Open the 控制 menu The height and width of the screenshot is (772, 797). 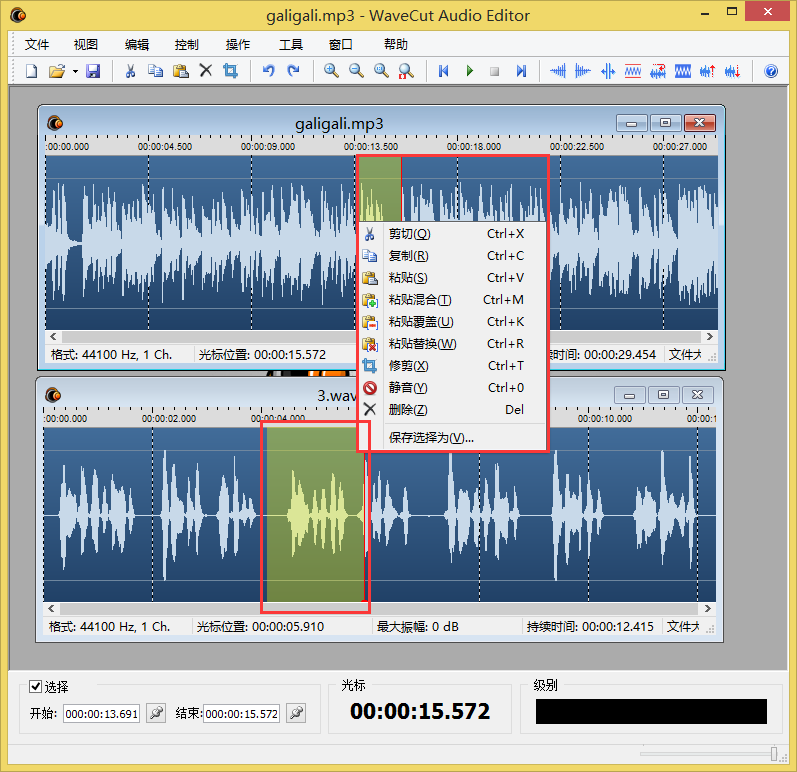187,45
